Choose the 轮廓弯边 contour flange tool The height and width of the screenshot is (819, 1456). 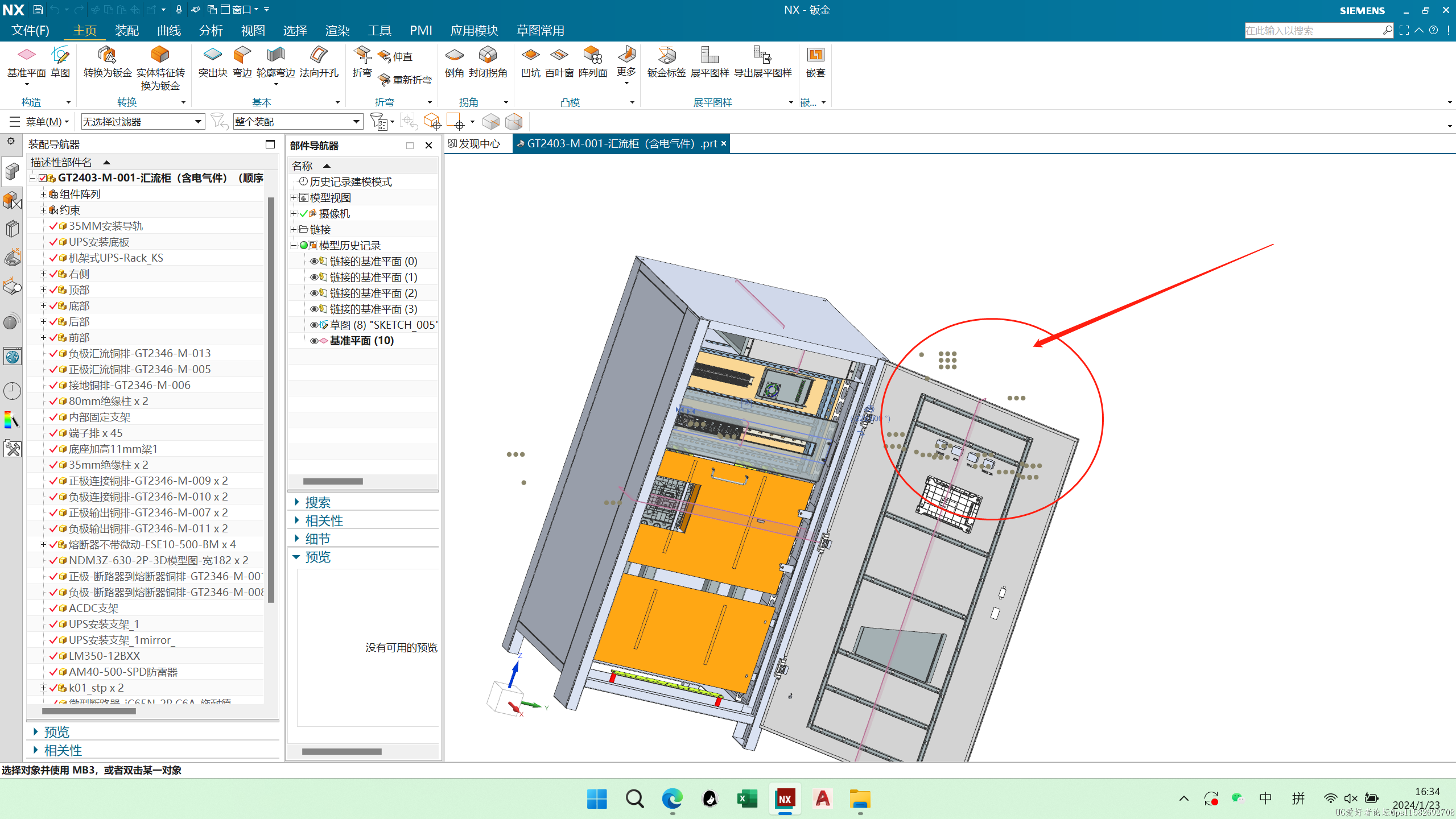coord(275,61)
